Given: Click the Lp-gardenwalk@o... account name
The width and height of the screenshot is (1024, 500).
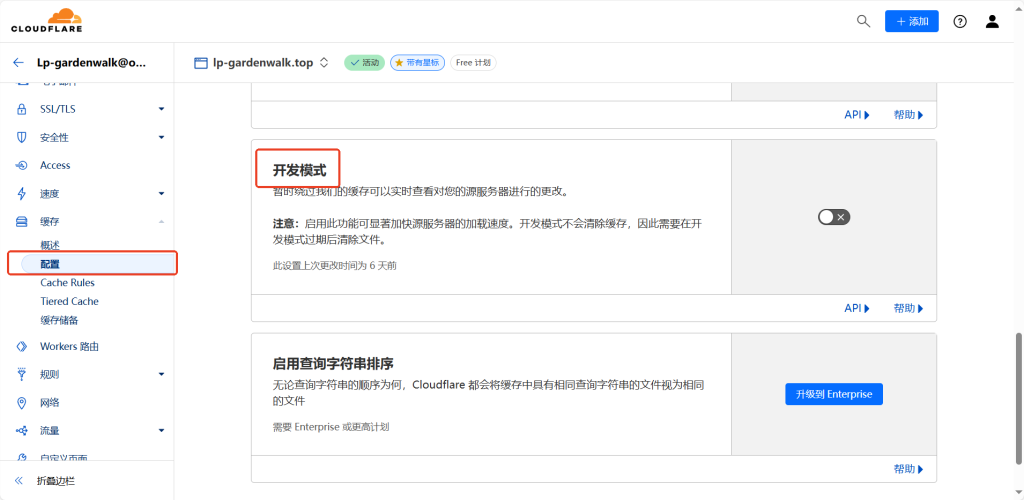Looking at the screenshot, I should point(92,63).
